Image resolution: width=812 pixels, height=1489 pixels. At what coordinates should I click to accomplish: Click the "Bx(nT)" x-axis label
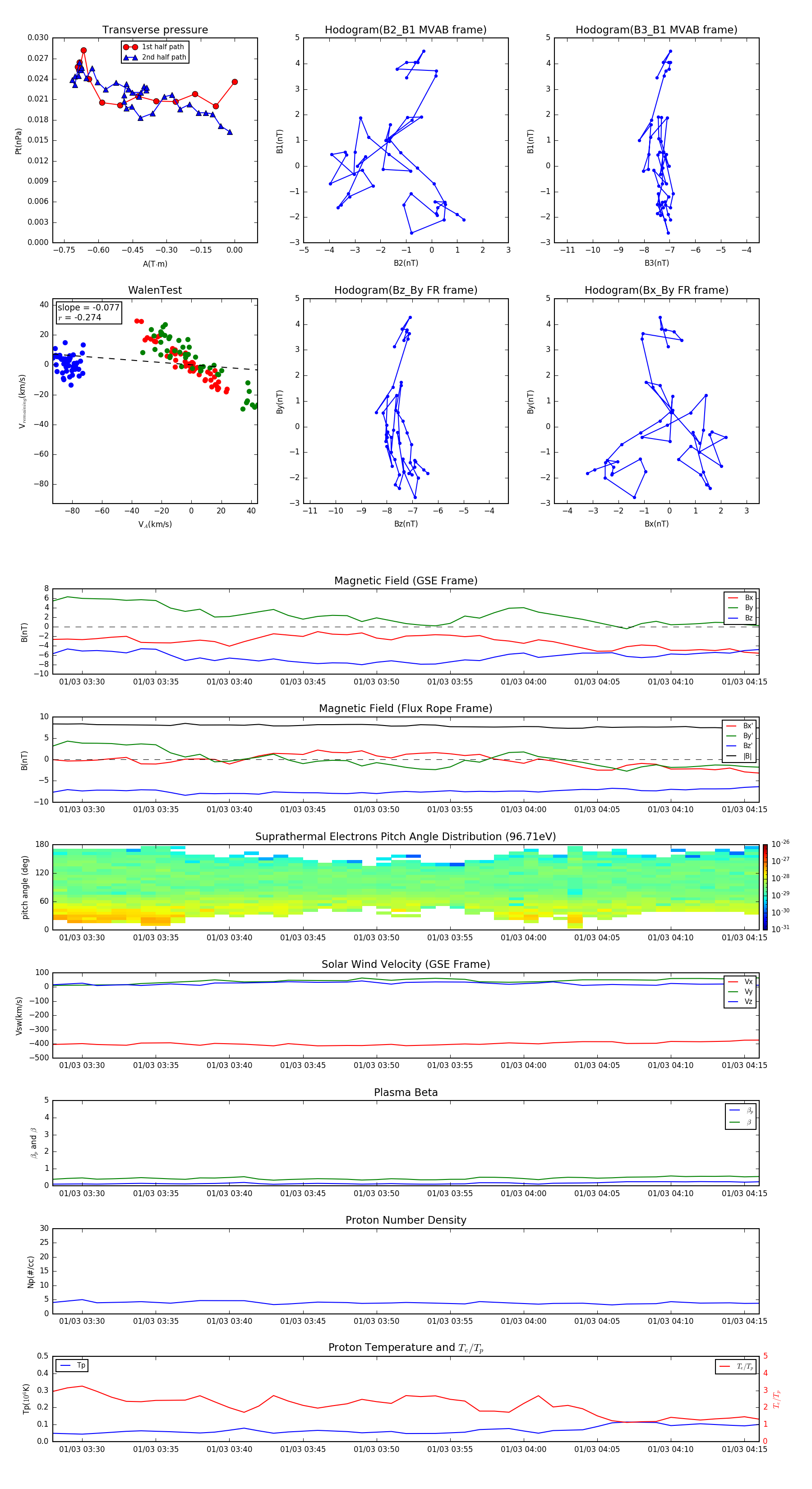pyautogui.click(x=656, y=524)
